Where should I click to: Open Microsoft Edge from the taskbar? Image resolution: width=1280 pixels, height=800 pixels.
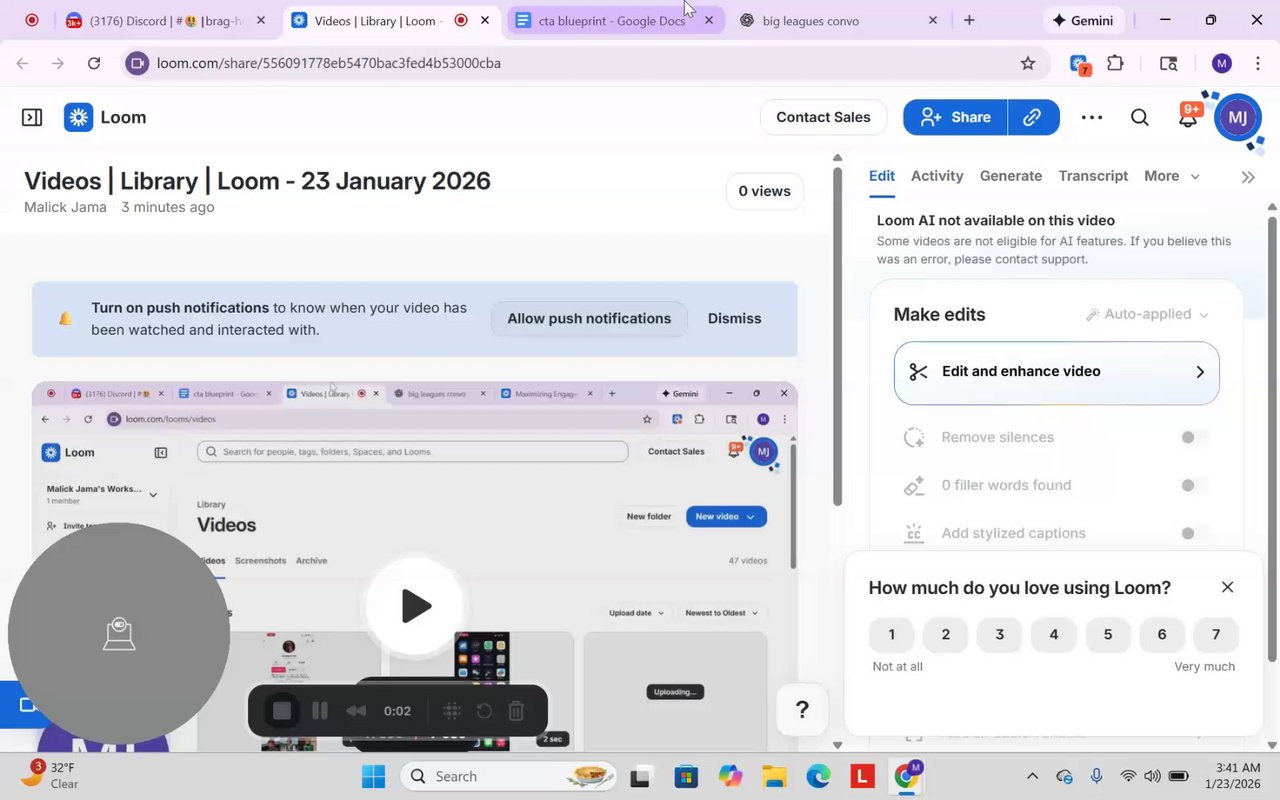pos(818,776)
